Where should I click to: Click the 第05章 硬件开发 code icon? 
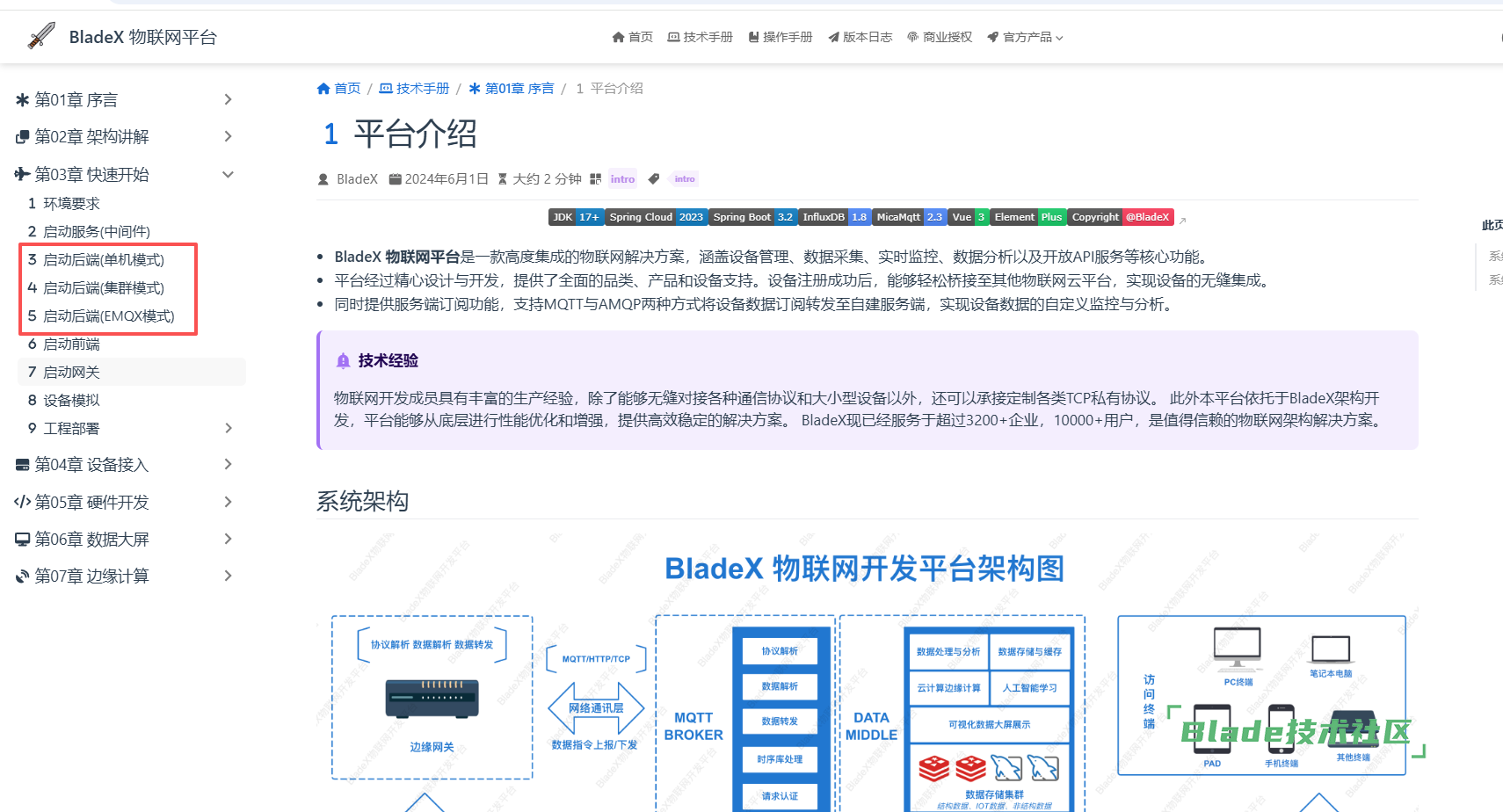tap(23, 502)
